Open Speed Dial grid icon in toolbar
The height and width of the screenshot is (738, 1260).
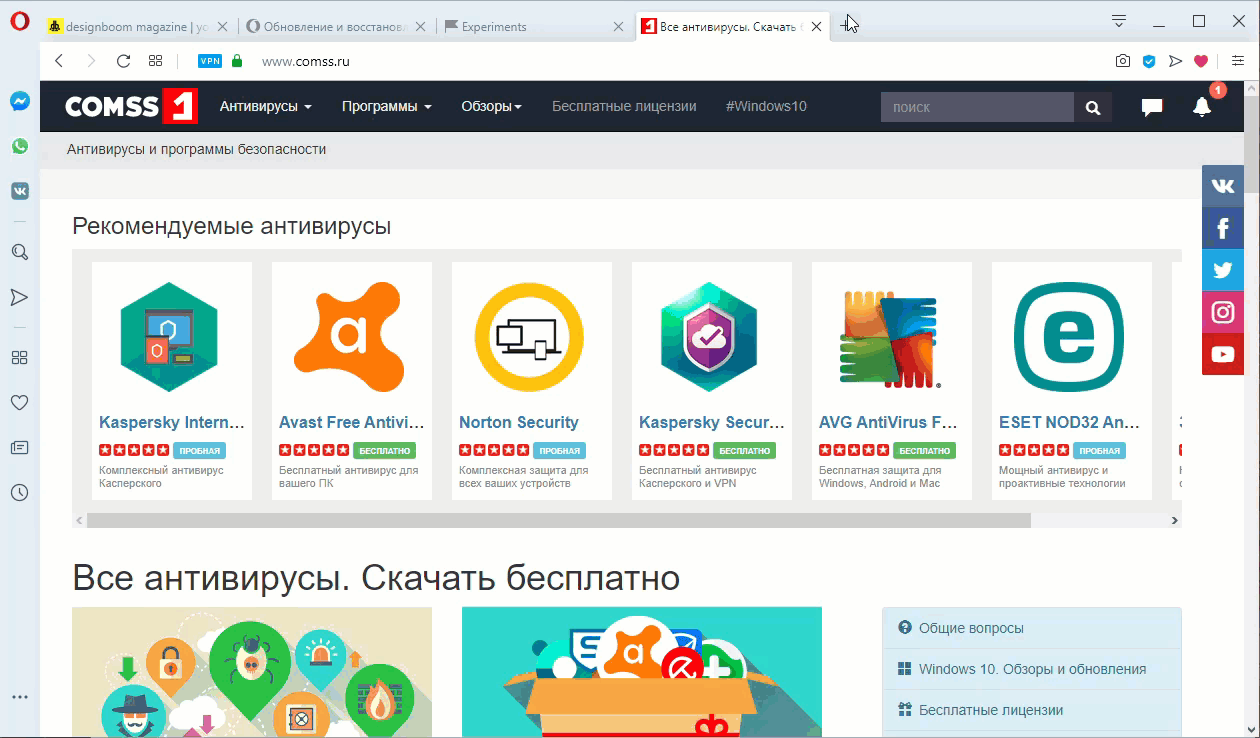[x=155, y=61]
